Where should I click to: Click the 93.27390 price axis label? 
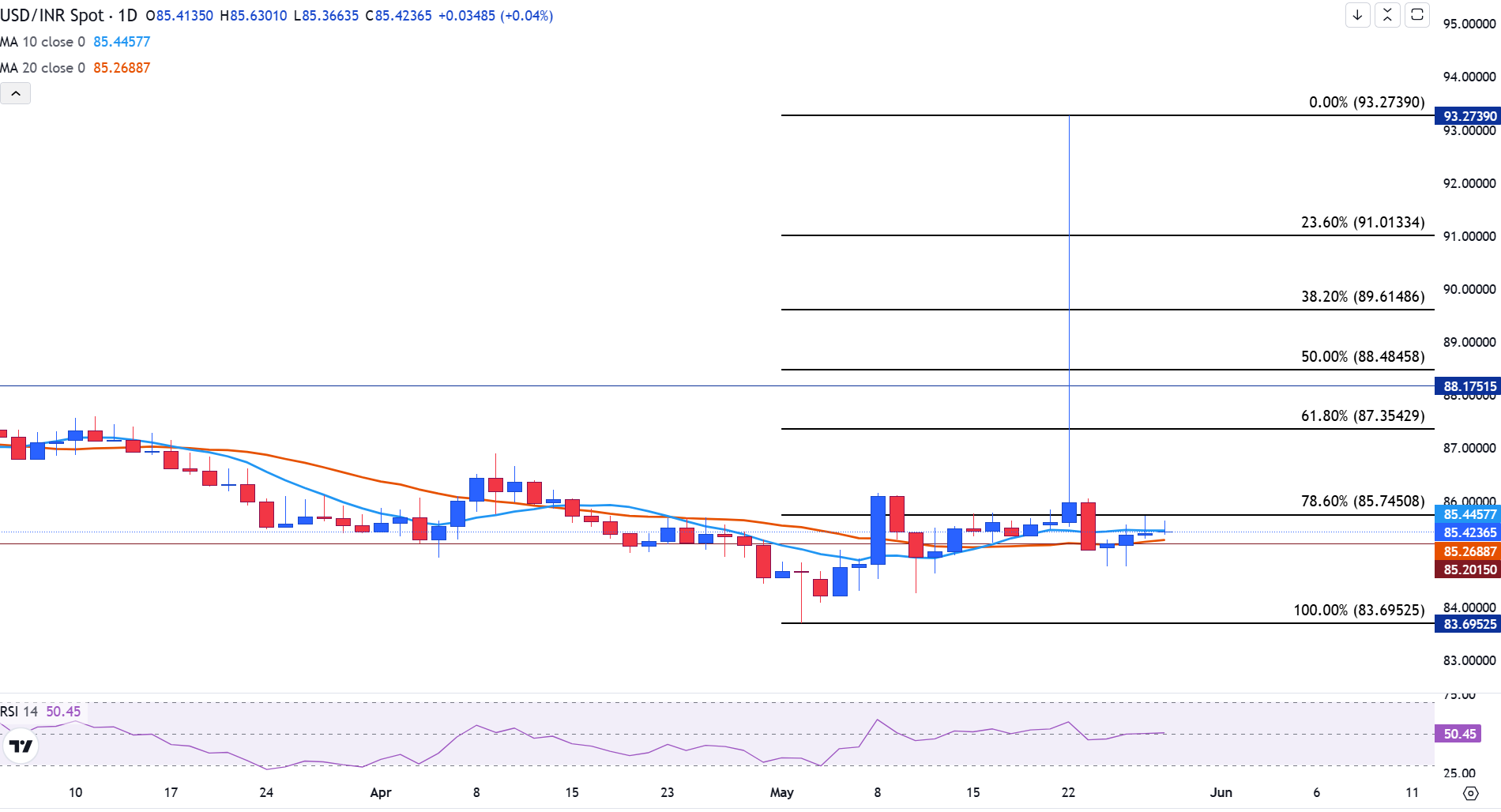[x=1468, y=116]
